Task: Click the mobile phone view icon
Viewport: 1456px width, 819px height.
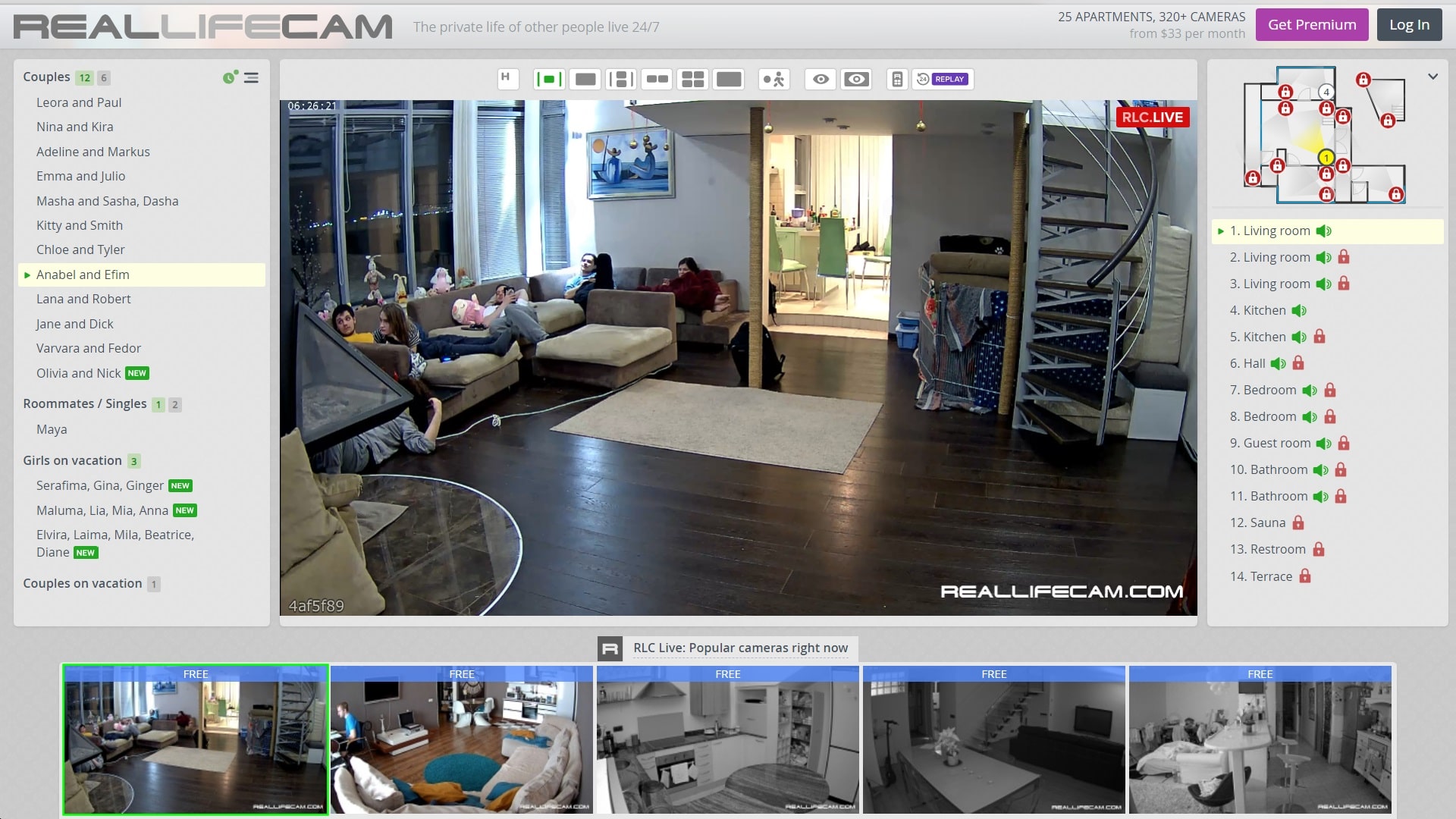Action: tap(897, 79)
